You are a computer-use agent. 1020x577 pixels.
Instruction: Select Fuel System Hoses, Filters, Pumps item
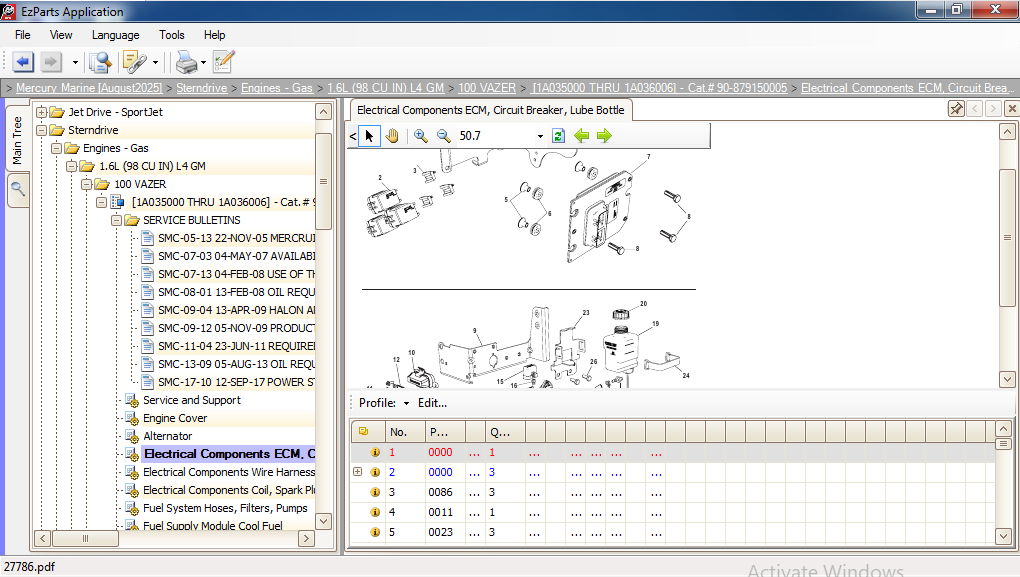[225, 508]
